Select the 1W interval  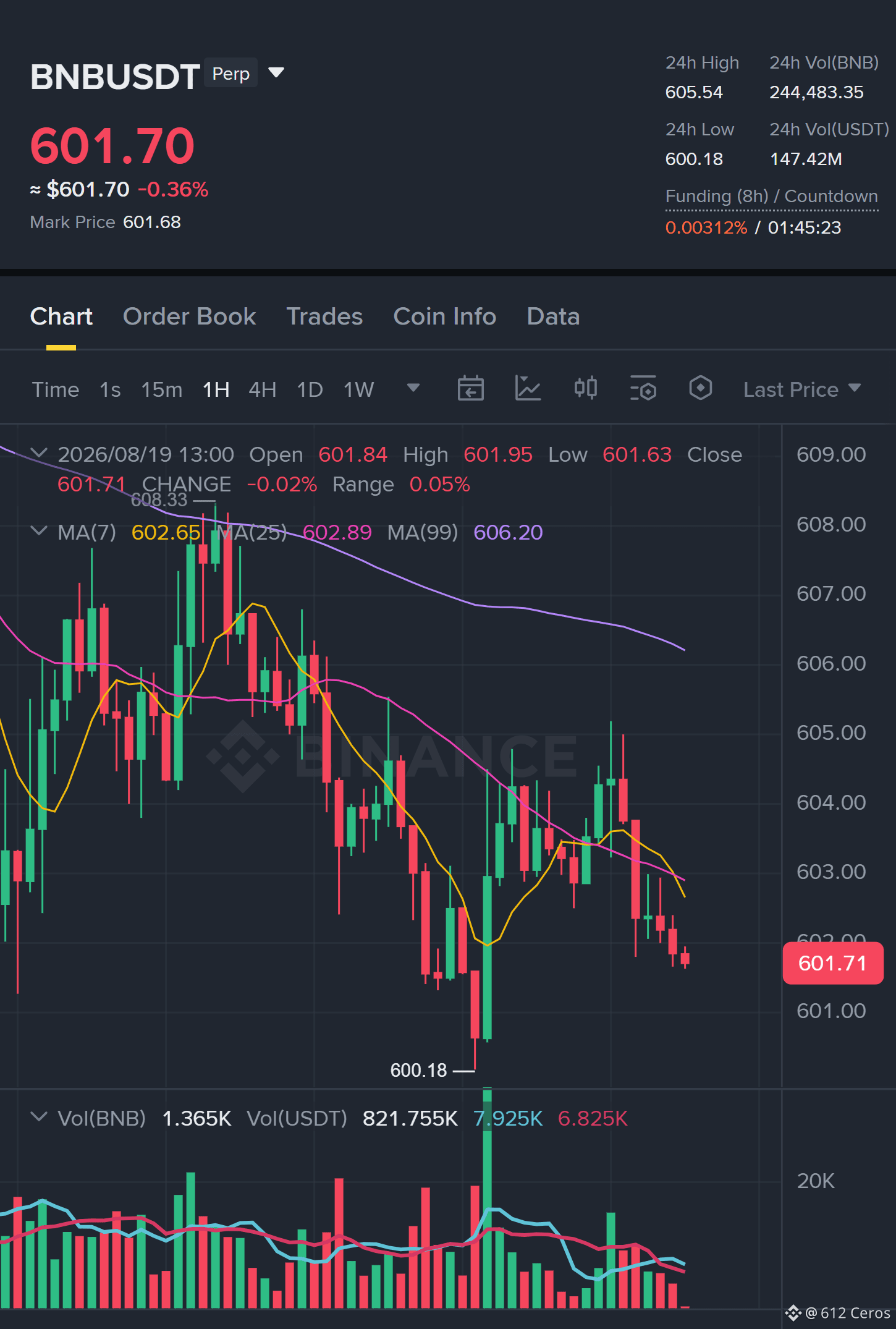[x=359, y=389]
